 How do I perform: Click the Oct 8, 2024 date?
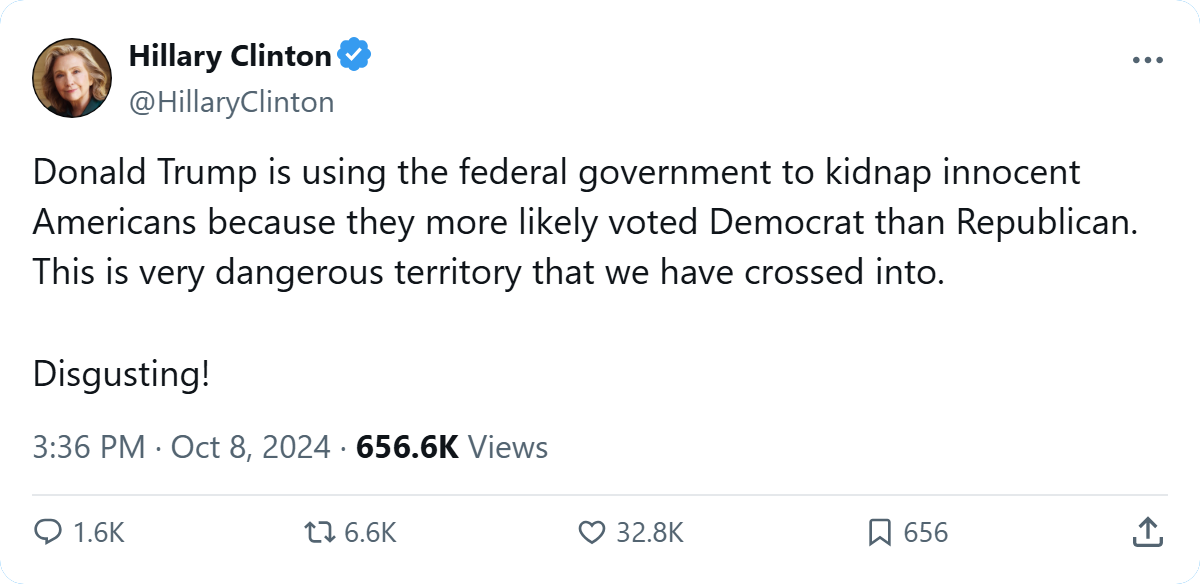[x=251, y=446]
